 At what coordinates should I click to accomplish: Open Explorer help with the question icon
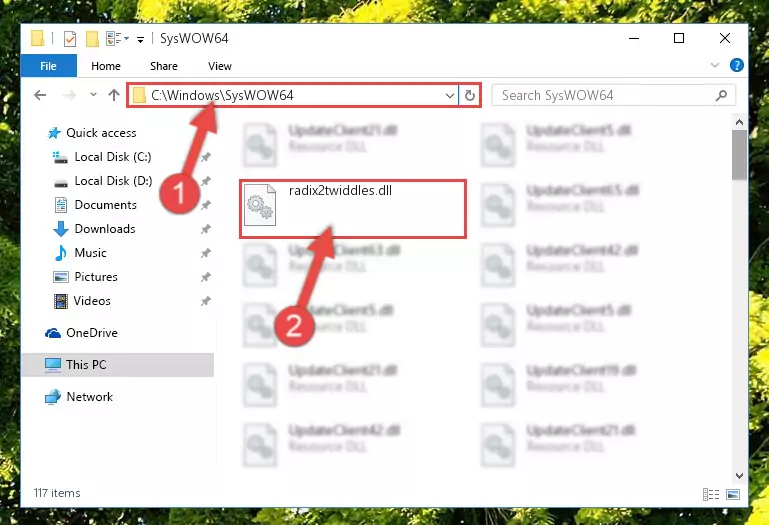737,65
